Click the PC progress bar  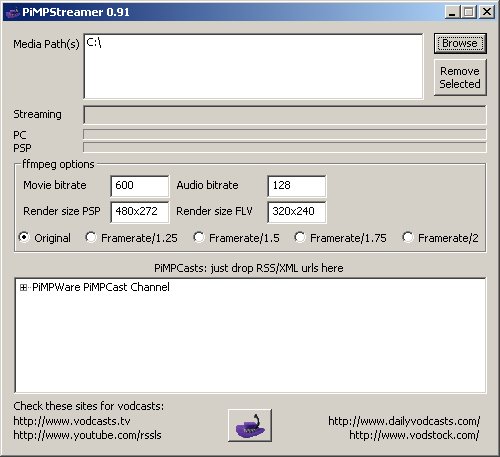(x=285, y=134)
